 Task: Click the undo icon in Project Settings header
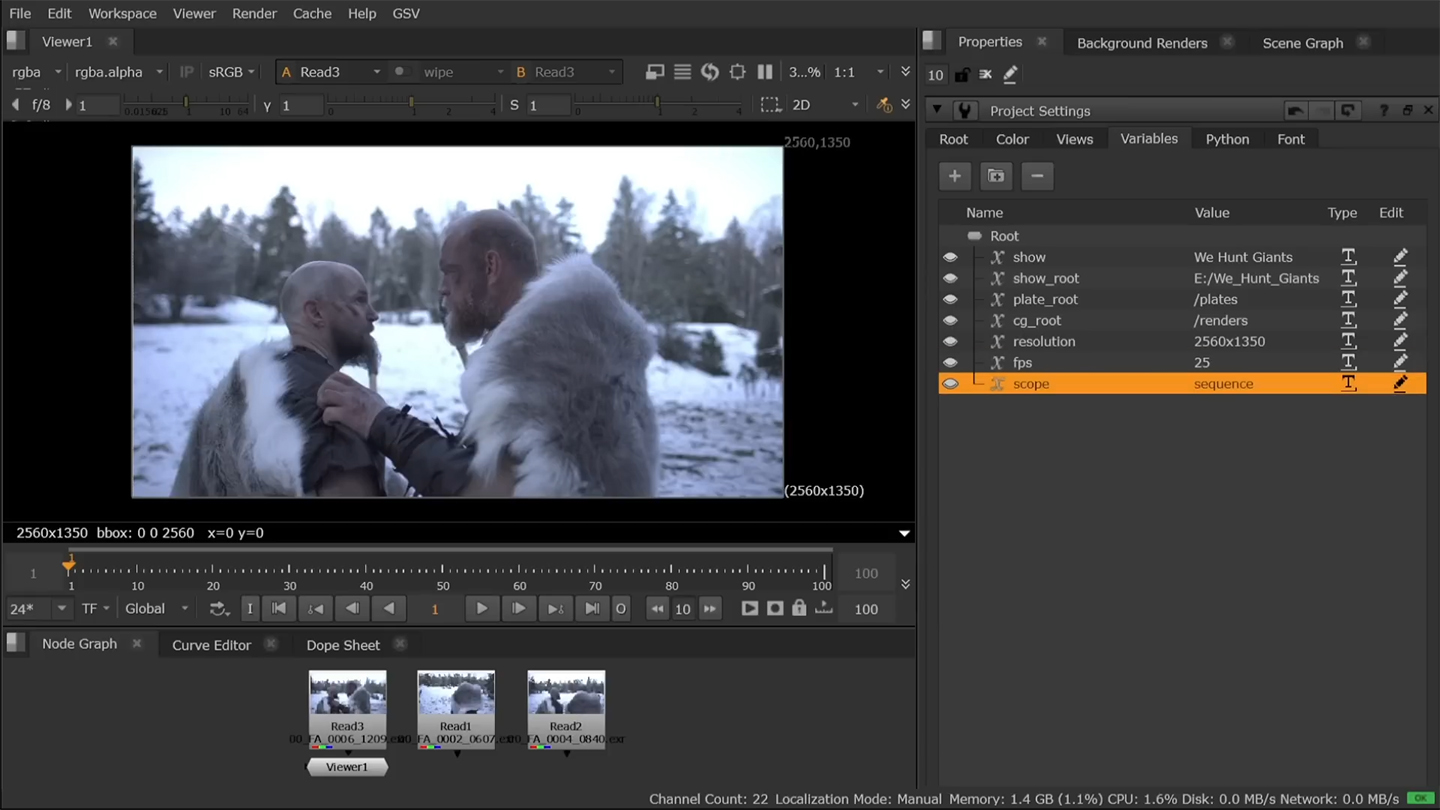click(1295, 111)
